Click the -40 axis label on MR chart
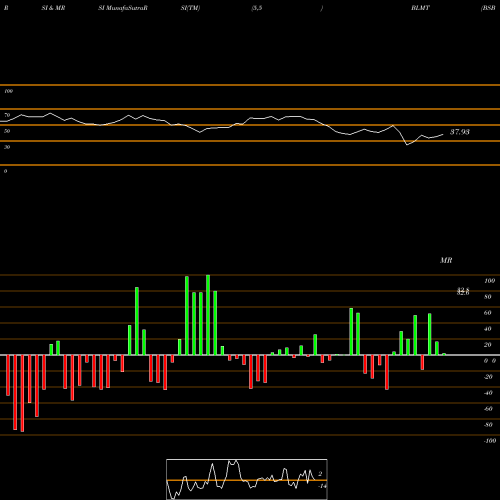Screen dimensions: 500x500 (x=488, y=393)
